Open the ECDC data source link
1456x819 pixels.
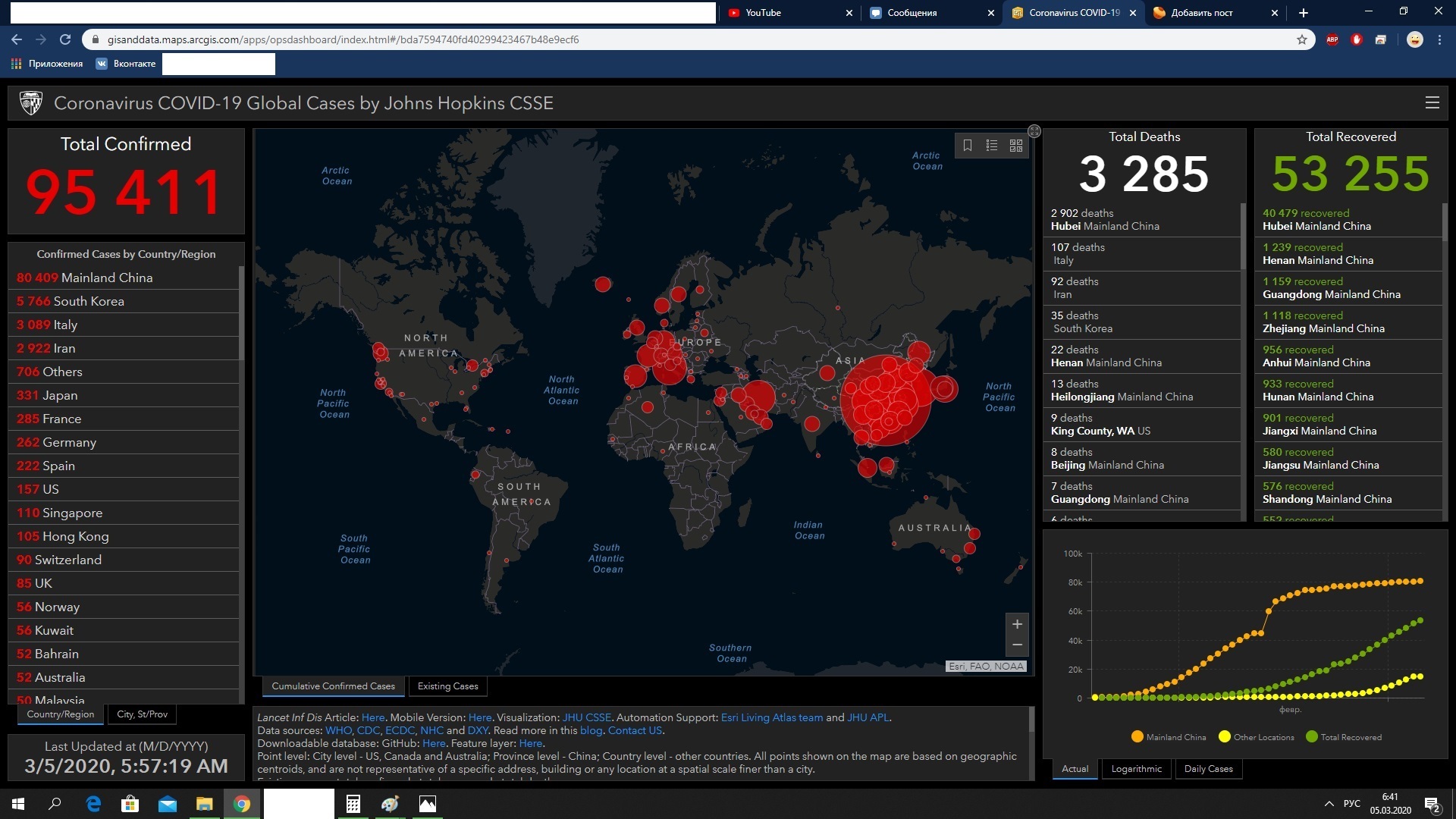point(400,730)
